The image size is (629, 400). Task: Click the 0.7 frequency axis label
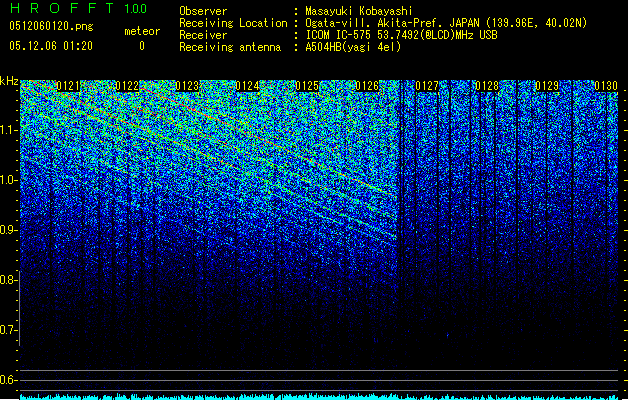pos(8,330)
